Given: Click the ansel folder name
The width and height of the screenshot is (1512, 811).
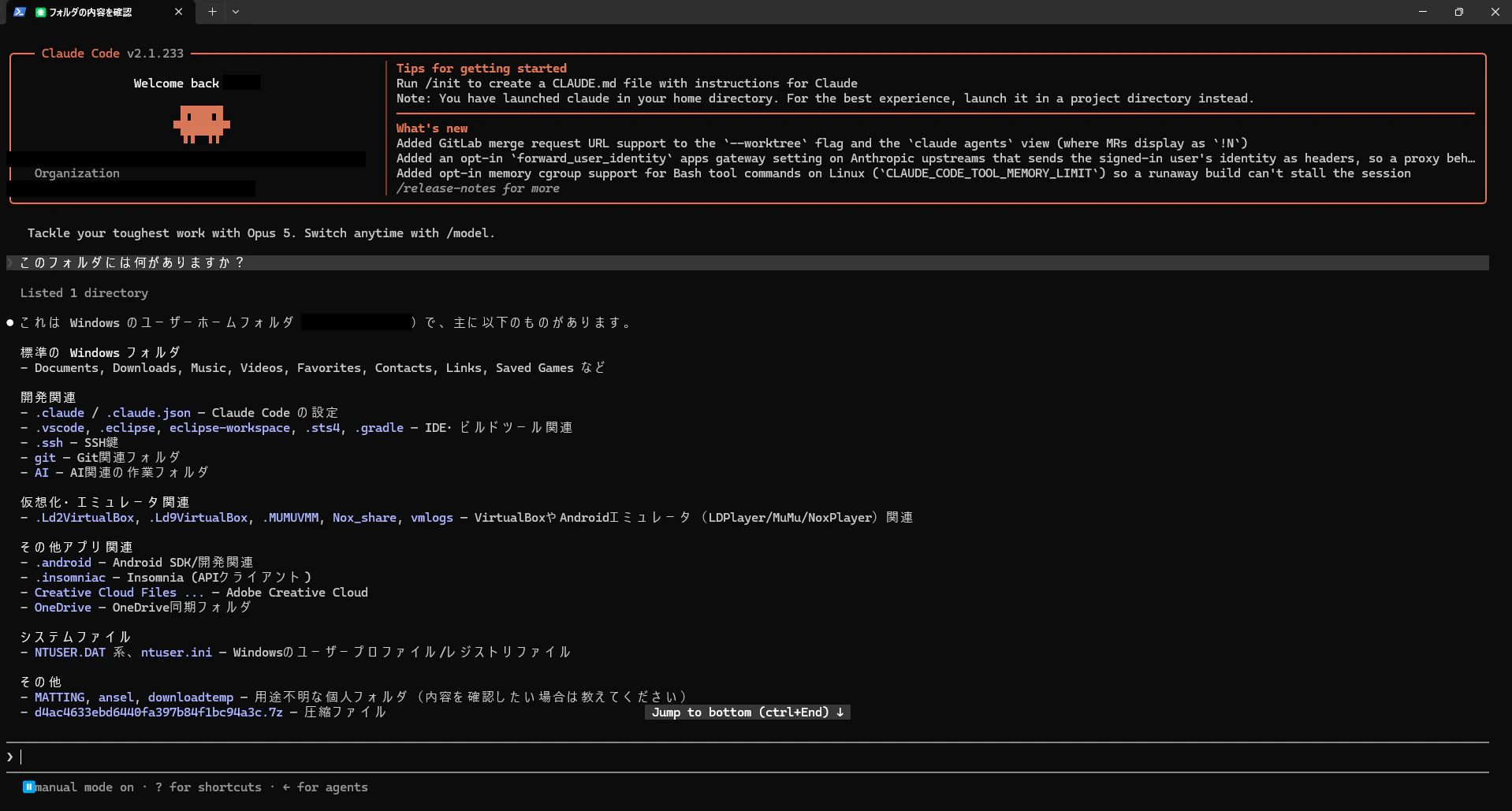Looking at the screenshot, I should point(116,698).
